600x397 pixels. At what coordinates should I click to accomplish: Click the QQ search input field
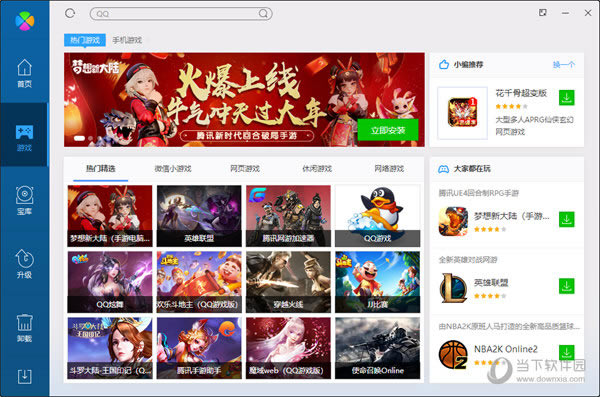click(181, 14)
